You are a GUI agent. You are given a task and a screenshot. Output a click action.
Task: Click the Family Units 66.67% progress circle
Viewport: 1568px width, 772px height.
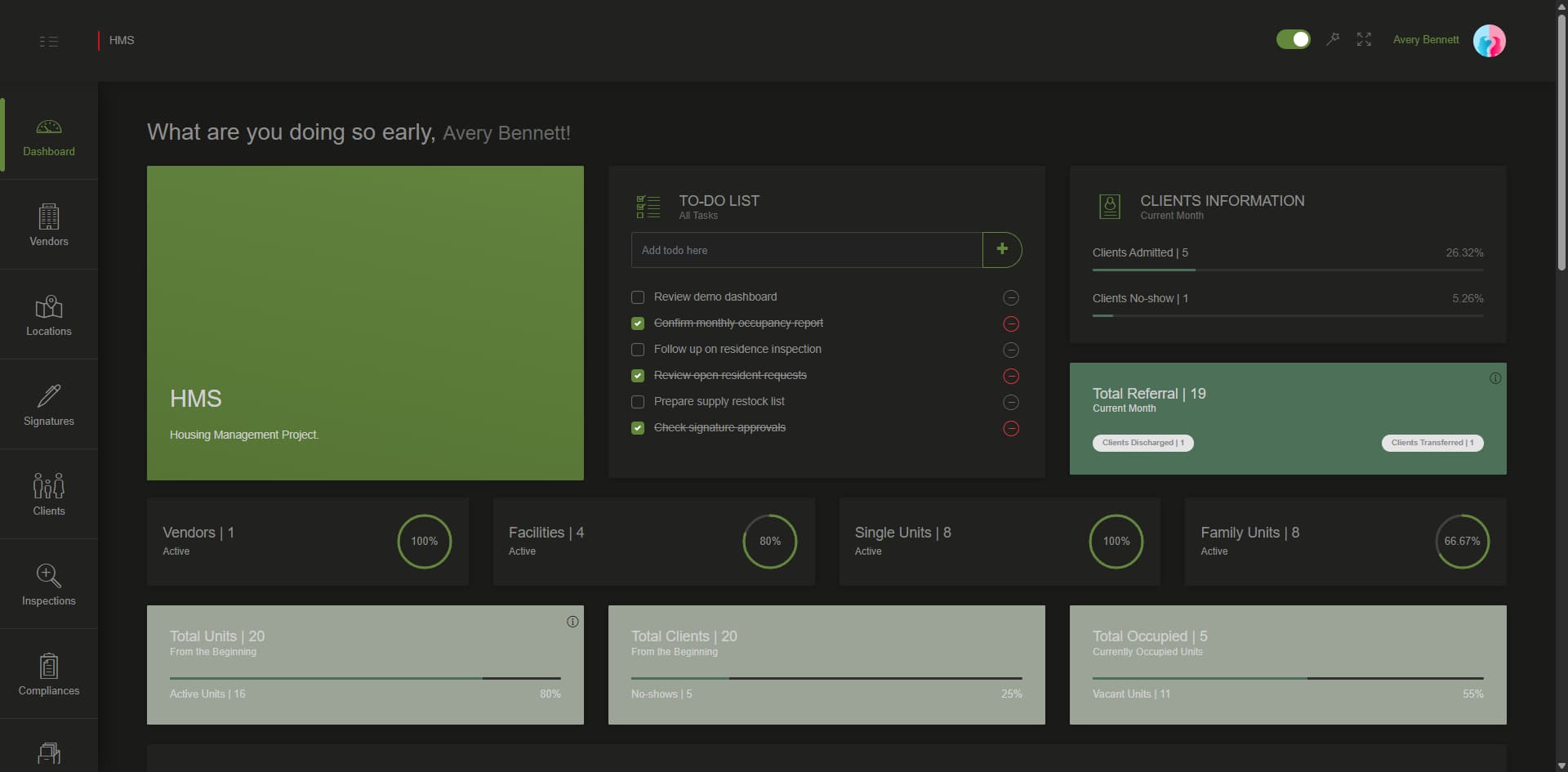coord(1462,542)
